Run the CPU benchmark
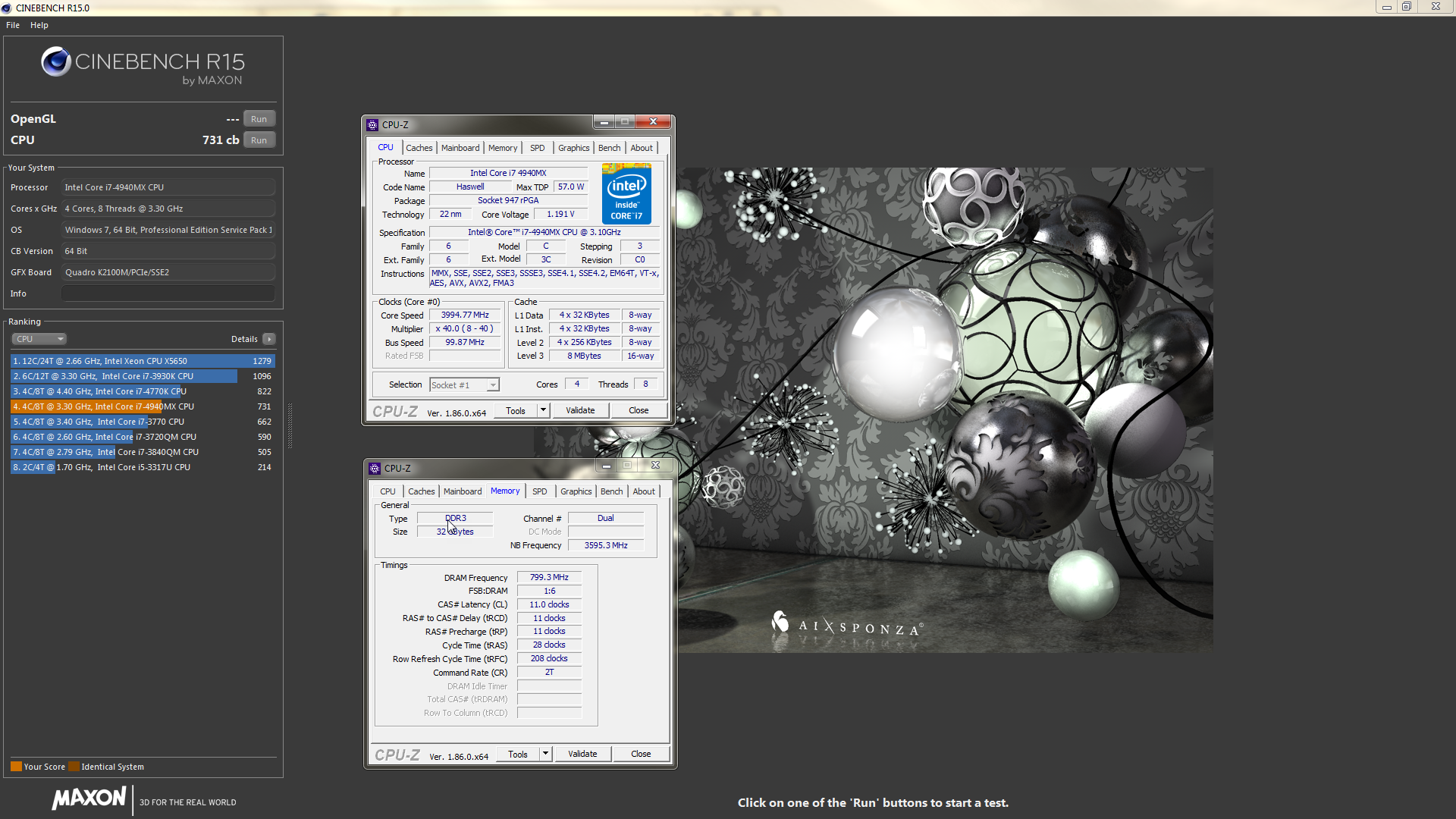This screenshot has height=819, width=1456. (x=259, y=140)
